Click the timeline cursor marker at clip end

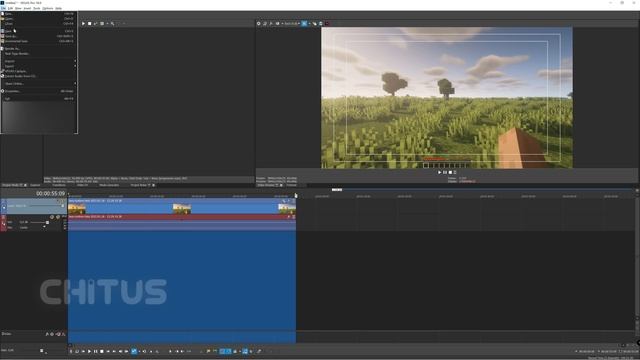click(x=296, y=196)
